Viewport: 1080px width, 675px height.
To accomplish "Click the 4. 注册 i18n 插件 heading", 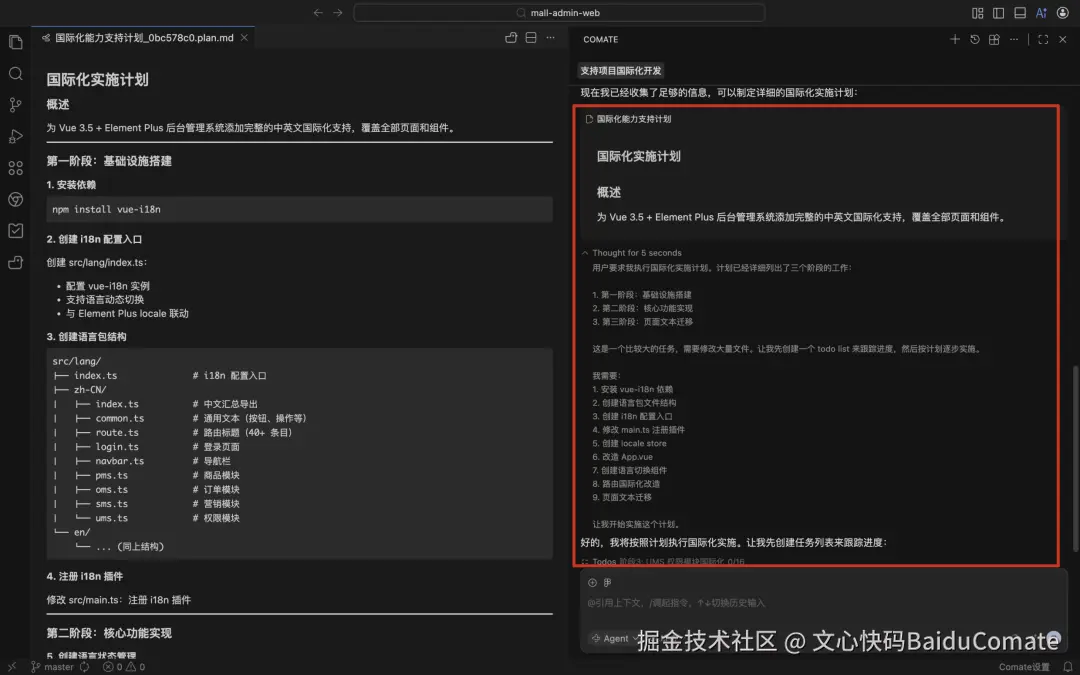I will (x=85, y=577).
